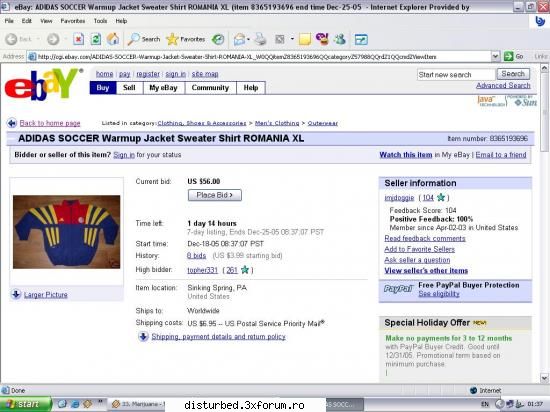Open the Back button history dropdown arrow
This screenshot has height=412, width=550.
point(38,39)
